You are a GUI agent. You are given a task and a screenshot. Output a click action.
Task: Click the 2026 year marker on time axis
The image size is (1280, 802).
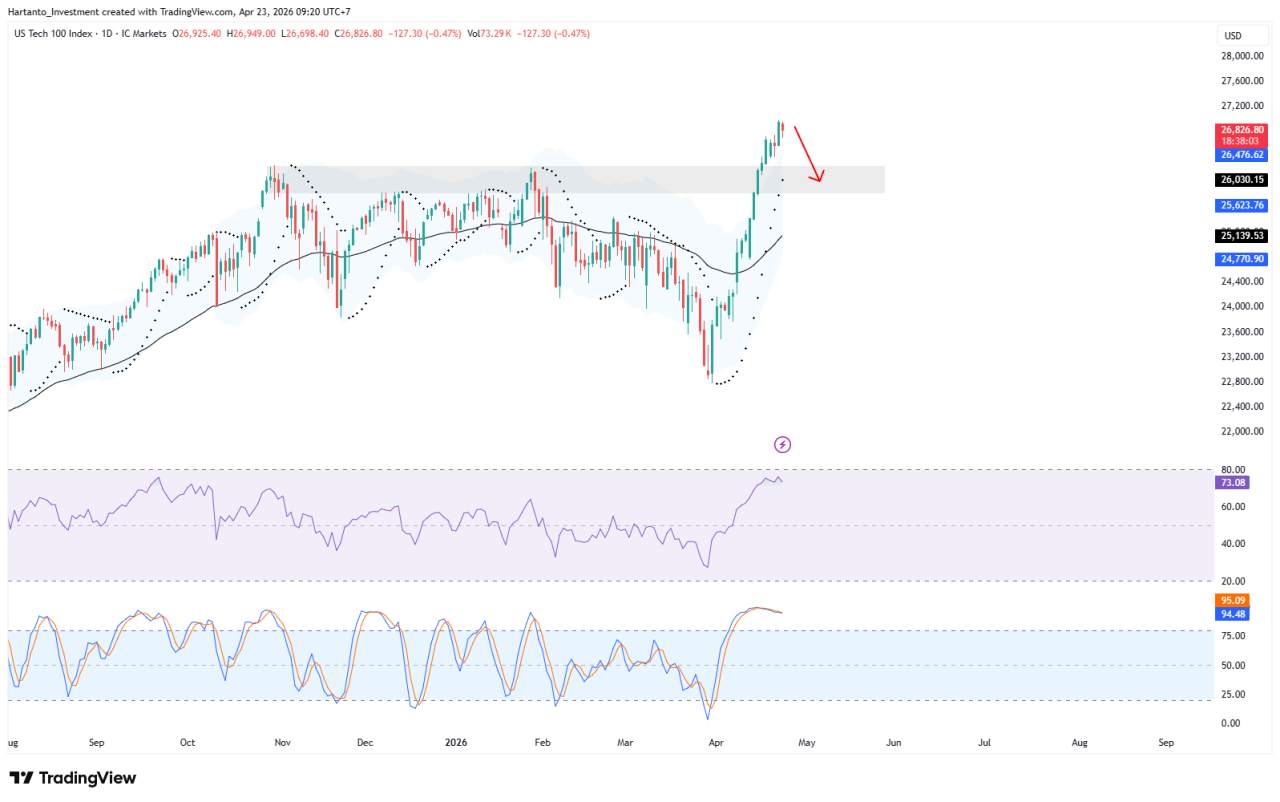pos(455,743)
